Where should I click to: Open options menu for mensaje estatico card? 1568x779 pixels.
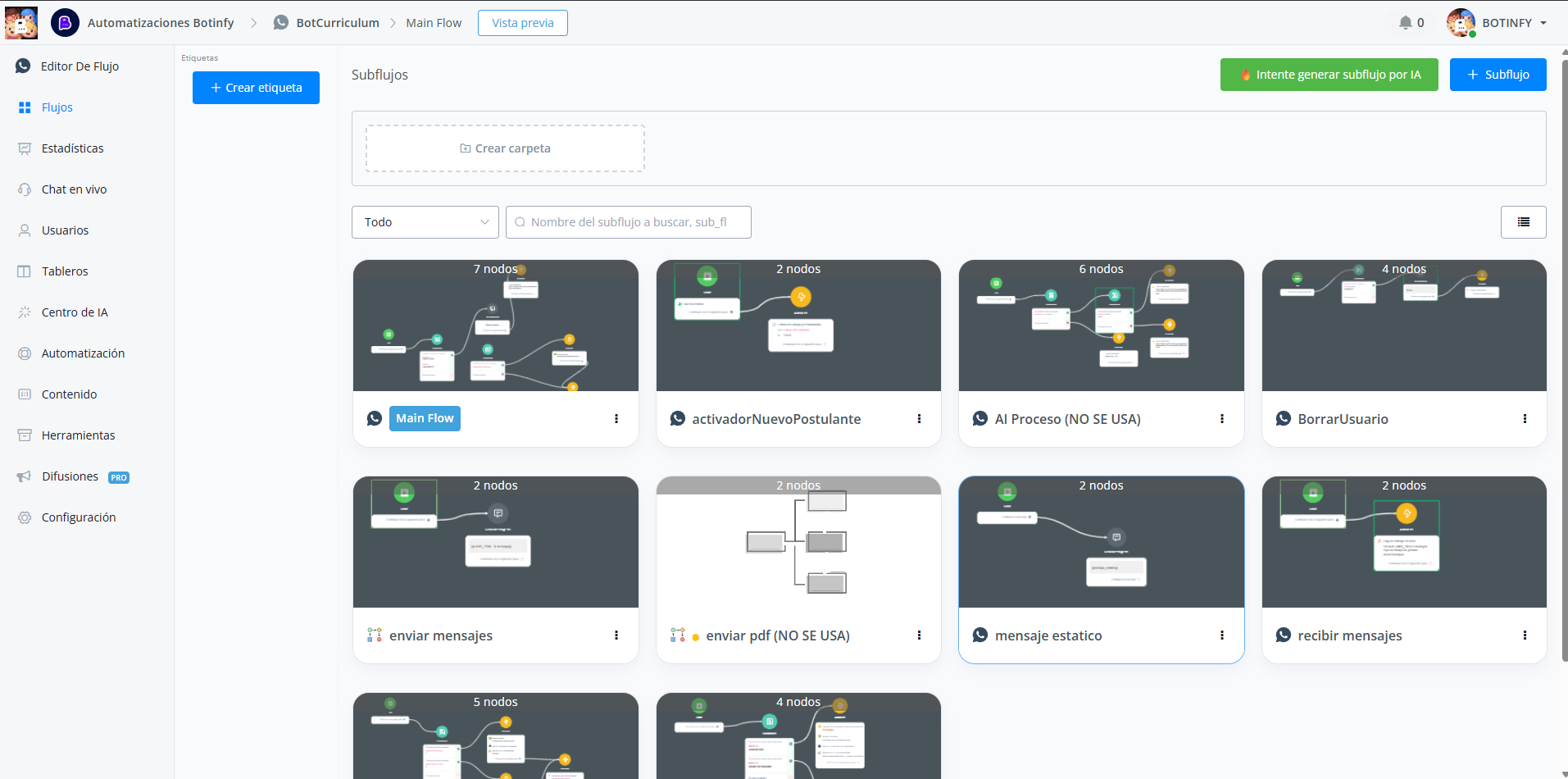[1222, 635]
